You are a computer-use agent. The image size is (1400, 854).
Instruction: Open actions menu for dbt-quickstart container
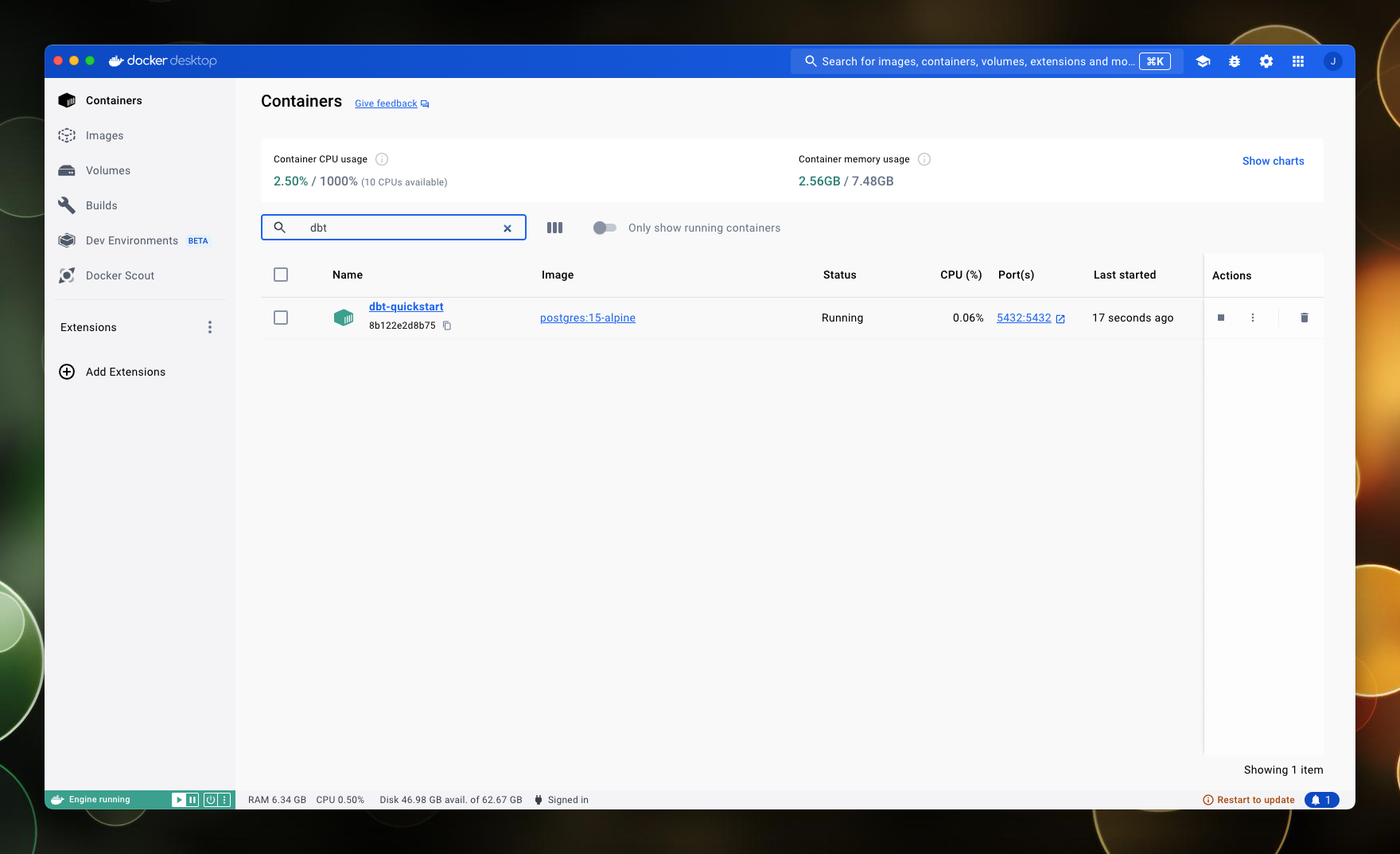click(x=1252, y=318)
